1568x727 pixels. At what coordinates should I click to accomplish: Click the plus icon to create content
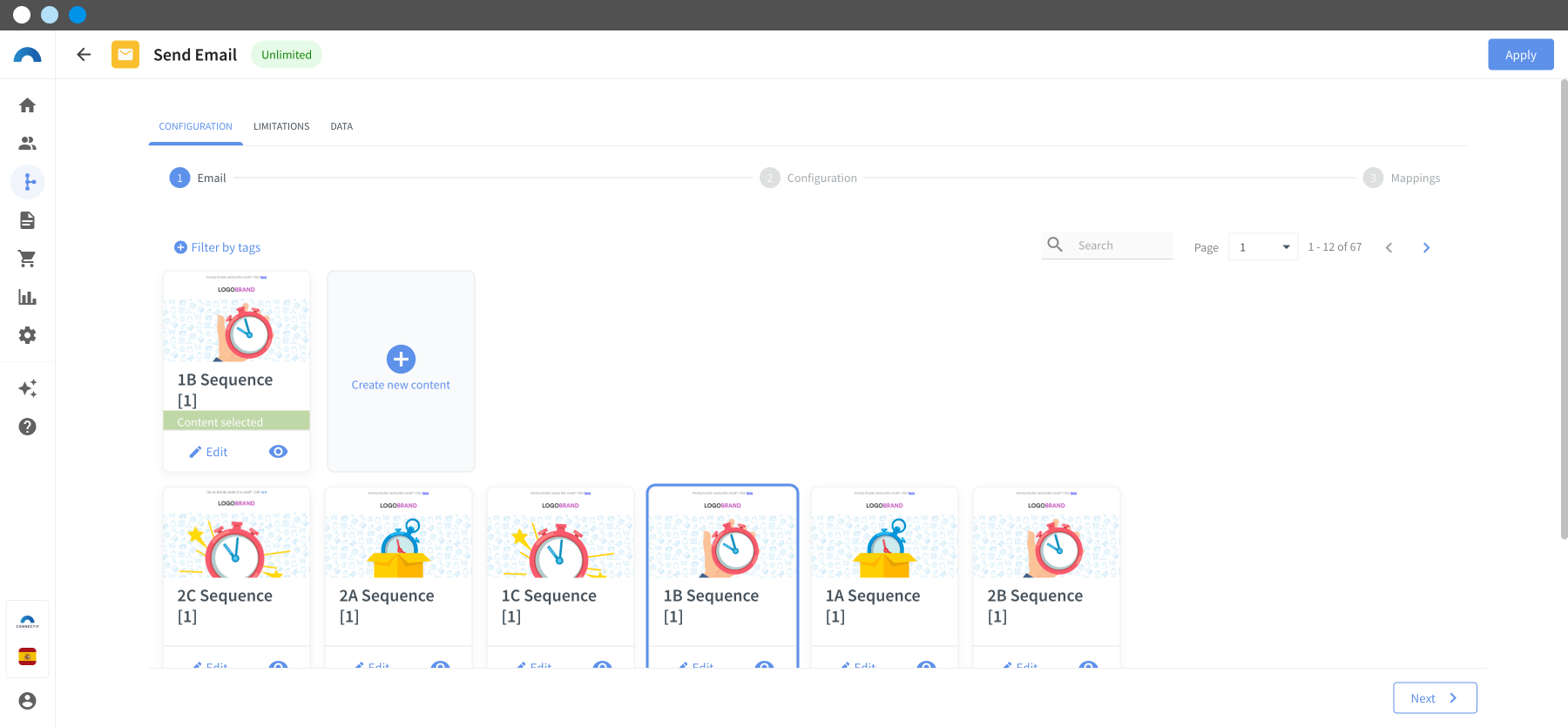(401, 359)
